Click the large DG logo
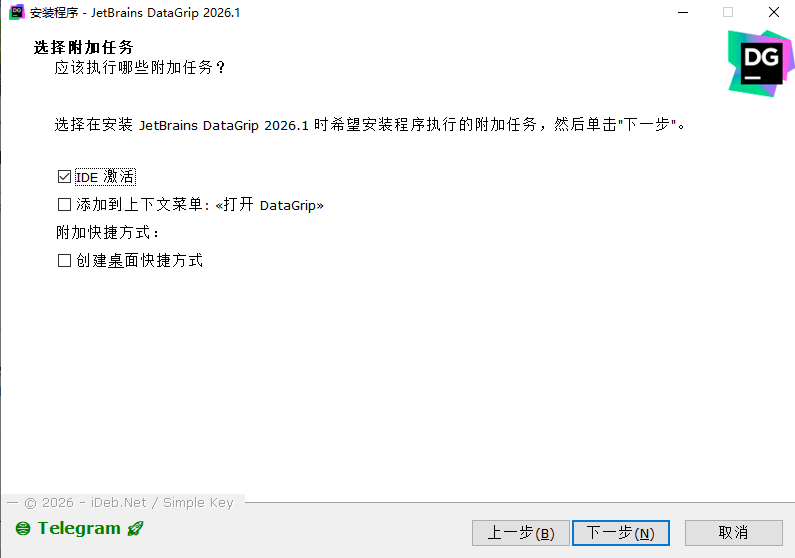This screenshot has height=558, width=795. click(x=761, y=63)
